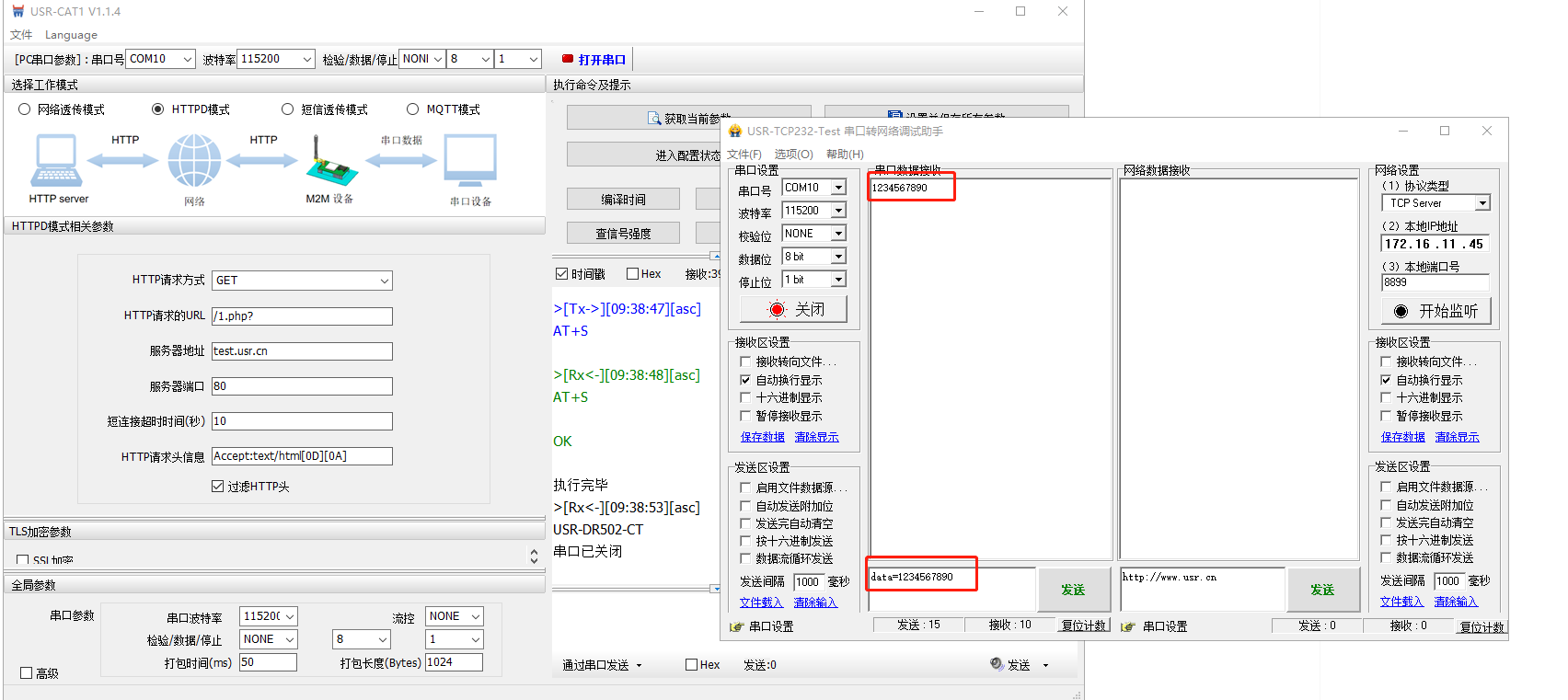Open the 选项(O) menu in the test tool

click(x=793, y=155)
